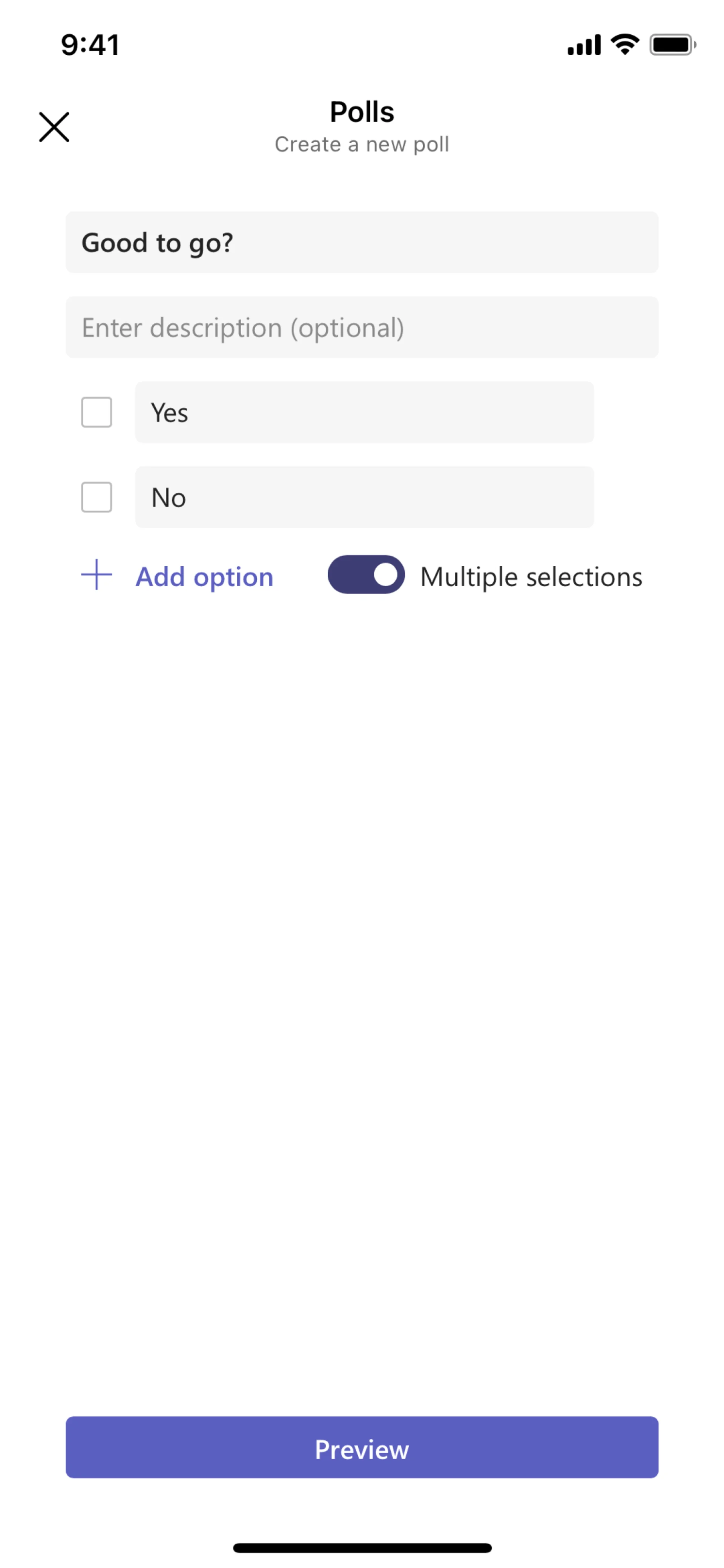Tap the Polls header title
Viewport: 724px width, 1568px height.
click(362, 112)
